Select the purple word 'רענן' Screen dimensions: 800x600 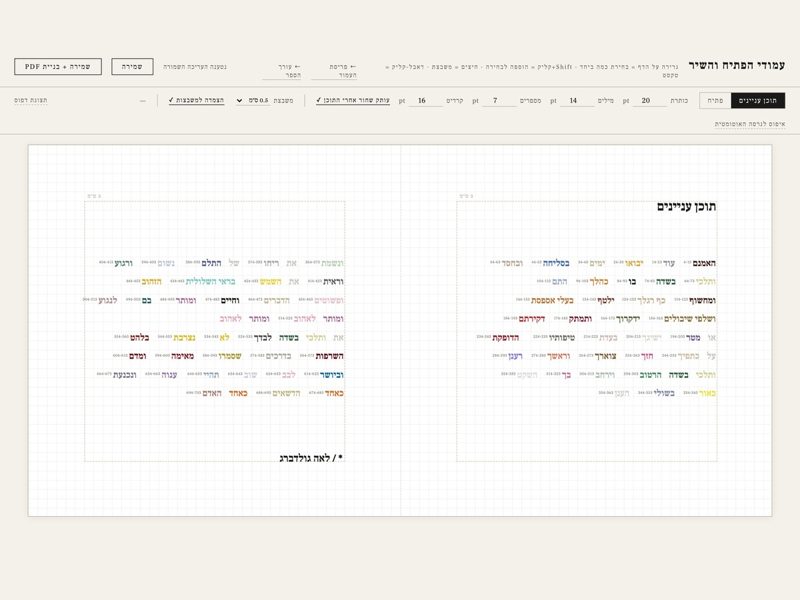(x=515, y=356)
